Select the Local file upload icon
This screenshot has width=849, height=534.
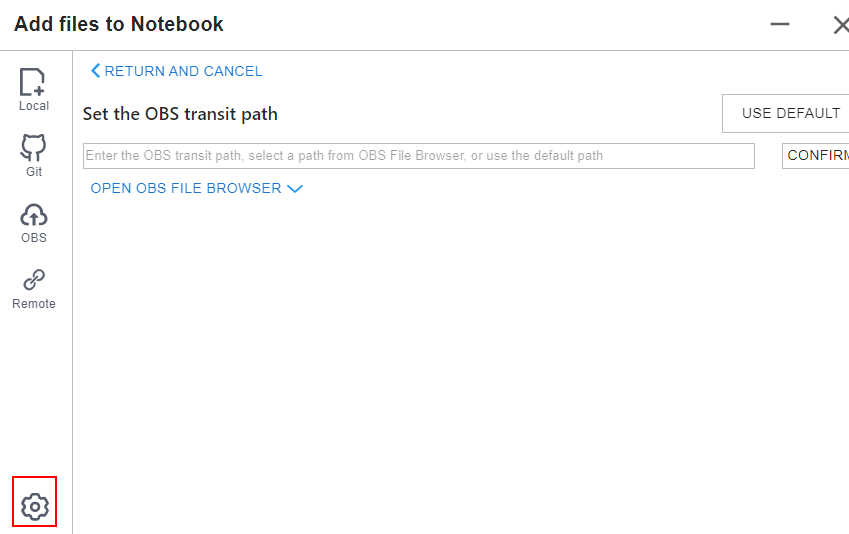click(x=32, y=82)
